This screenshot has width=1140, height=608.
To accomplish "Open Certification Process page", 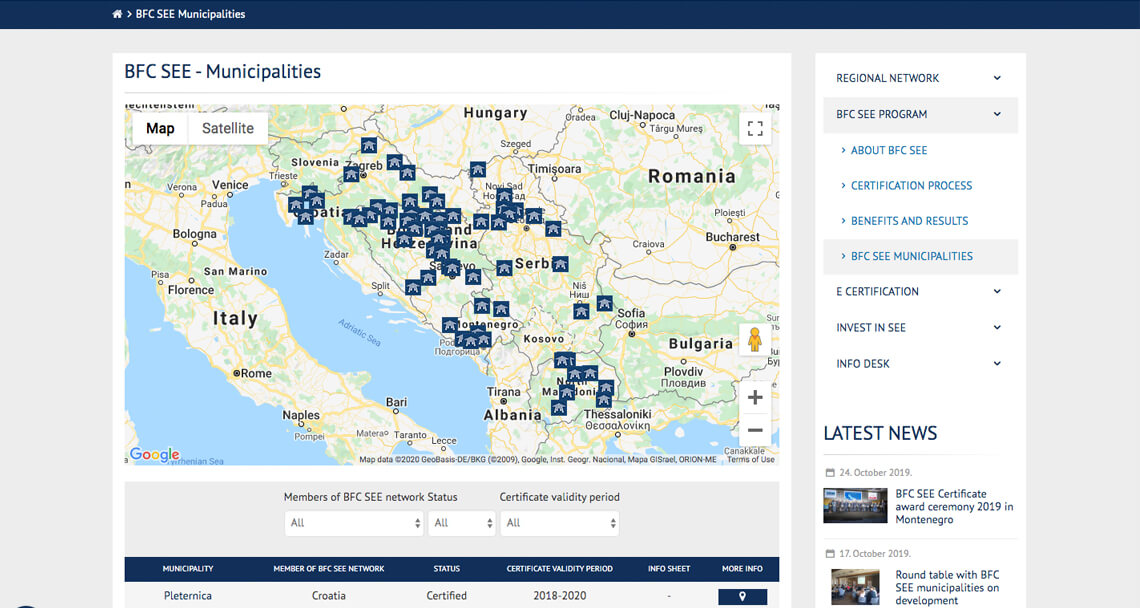I will pos(911,185).
